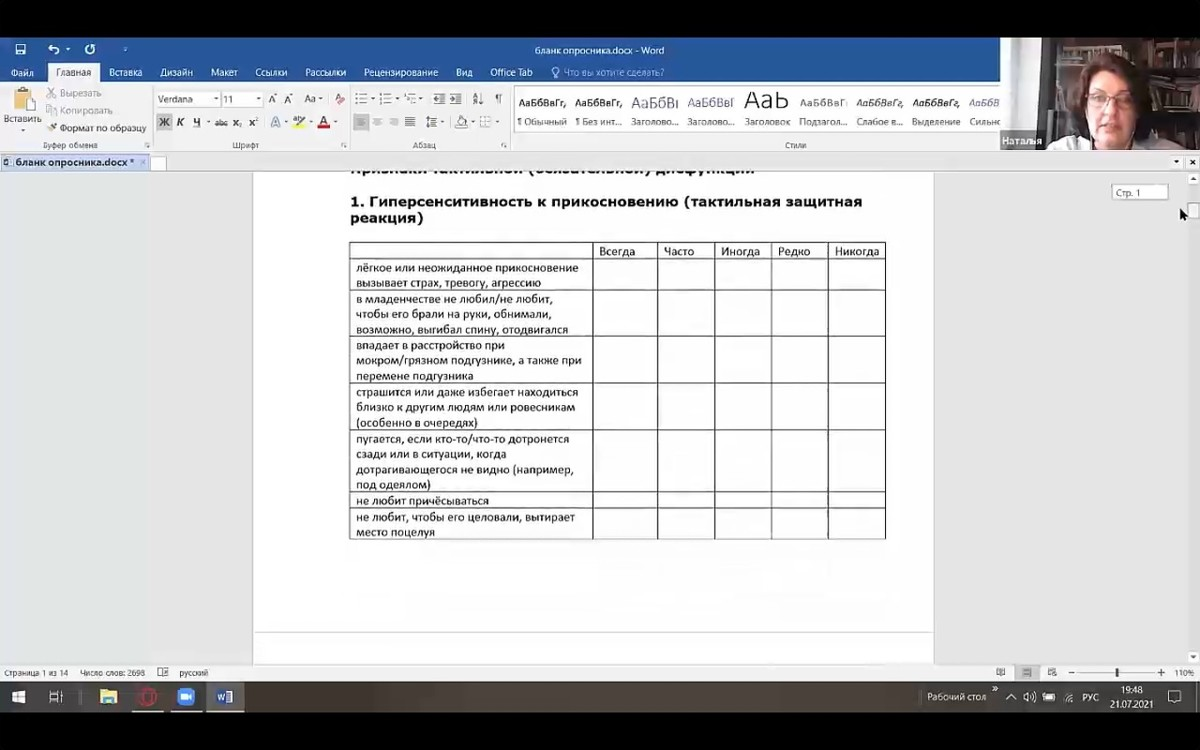Screen dimensions: 1200x750
Task: Open page count Страница 1 из 14
Action: [x=36, y=673]
